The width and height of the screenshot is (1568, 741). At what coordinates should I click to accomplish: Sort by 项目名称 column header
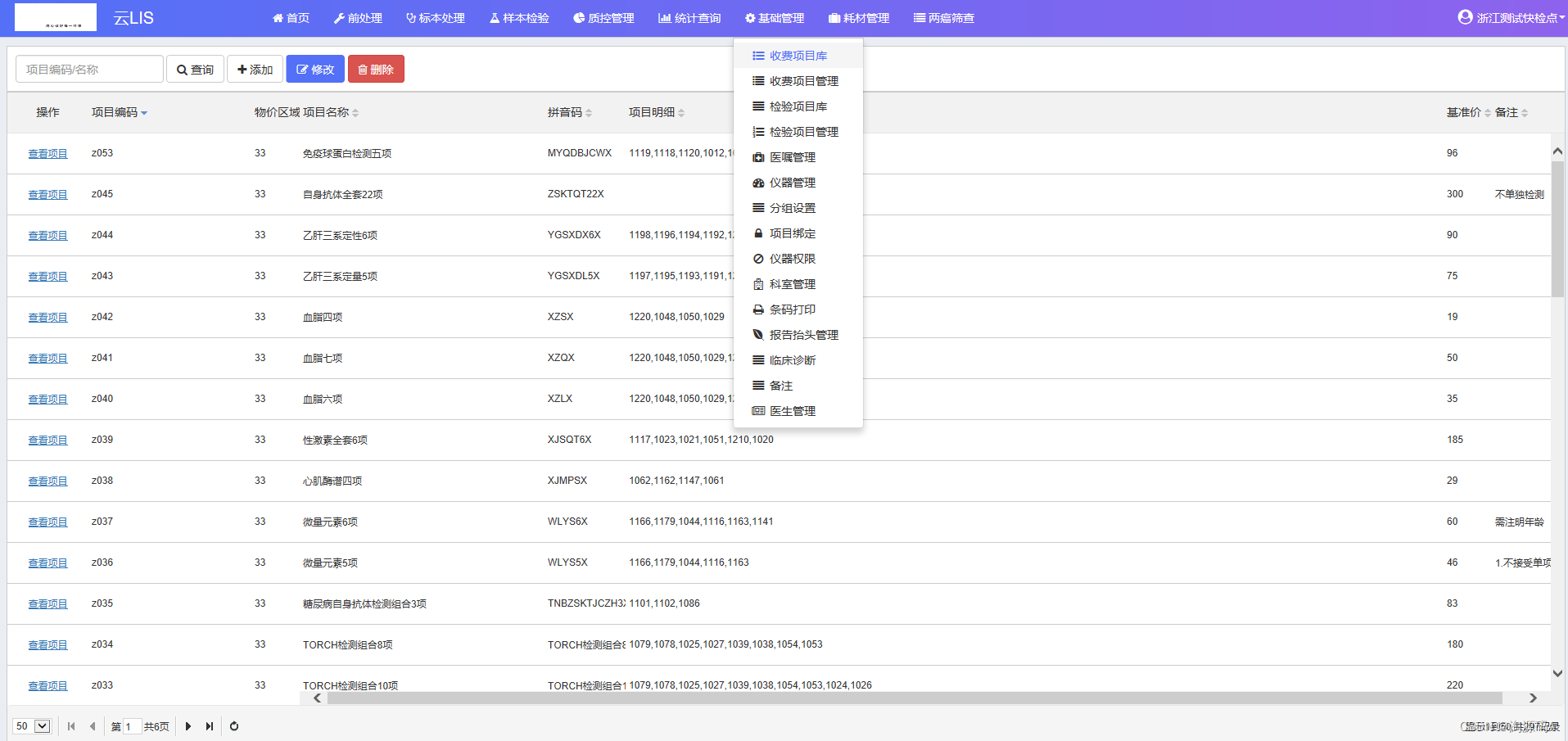click(331, 112)
